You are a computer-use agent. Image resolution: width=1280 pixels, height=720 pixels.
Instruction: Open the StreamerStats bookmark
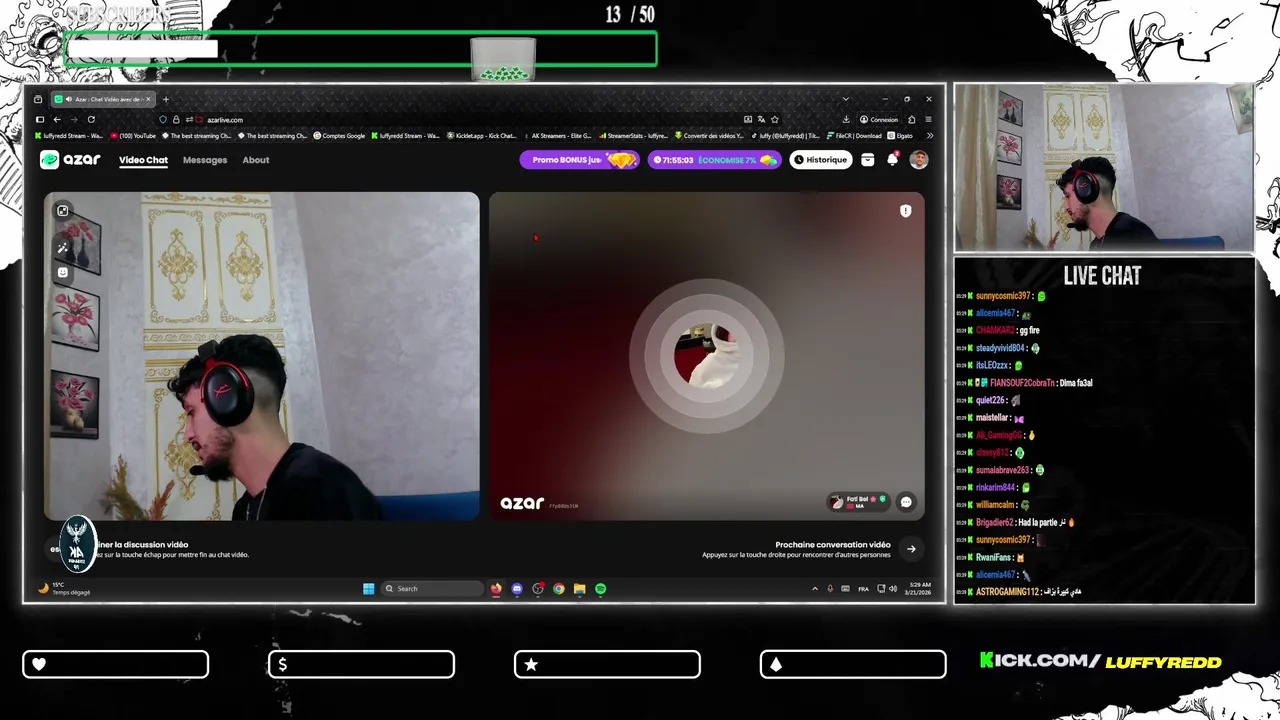coord(632,136)
